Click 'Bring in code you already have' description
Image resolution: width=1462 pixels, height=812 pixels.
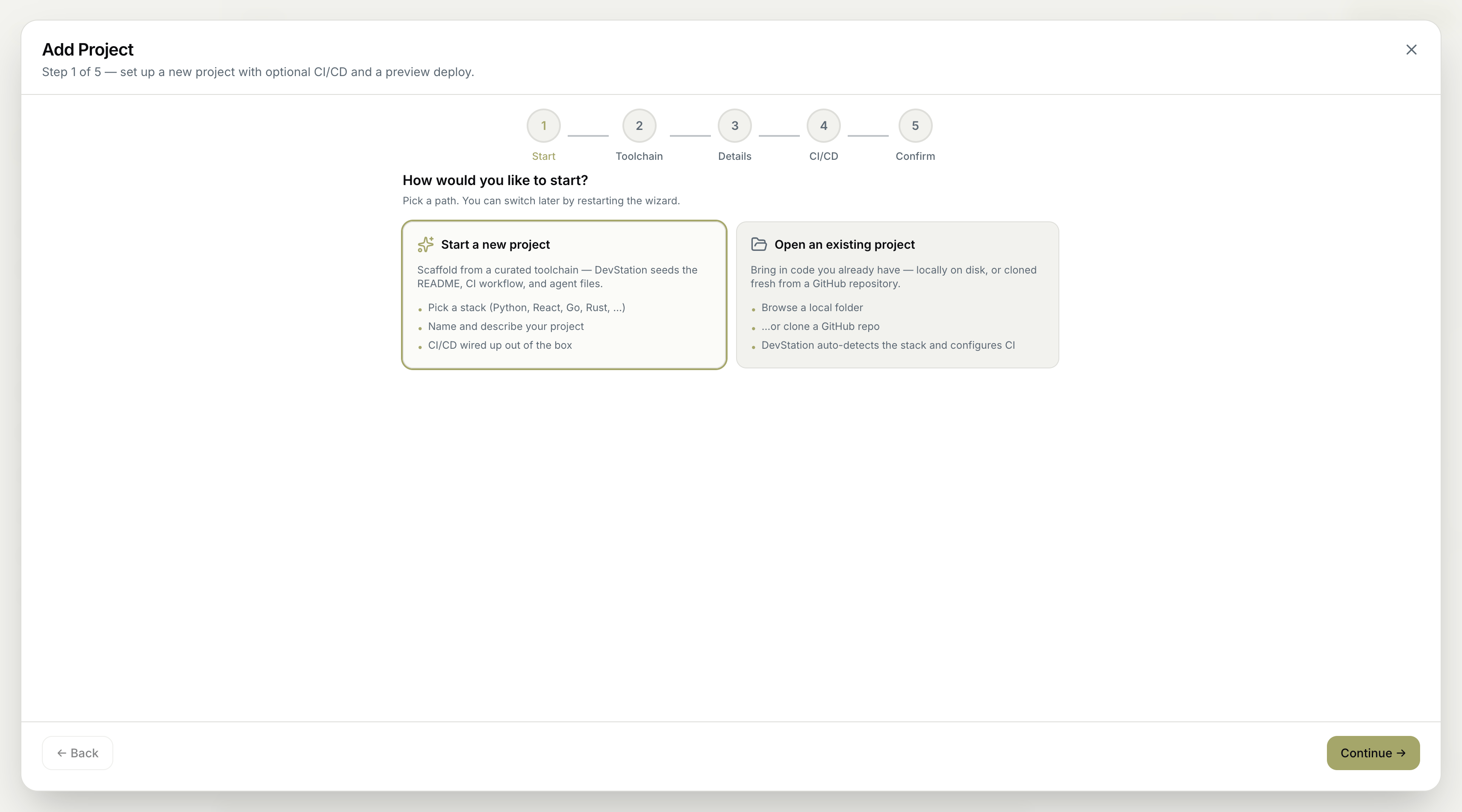[x=893, y=277]
